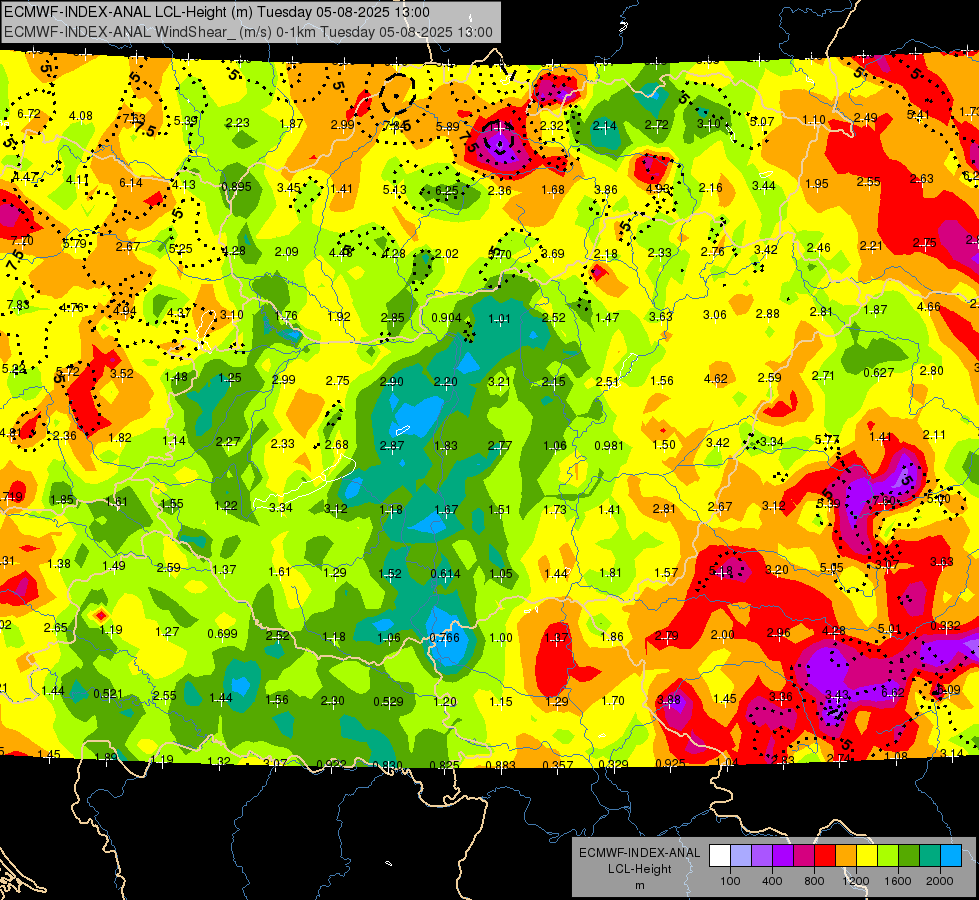Click the map value 2.46

(819, 248)
